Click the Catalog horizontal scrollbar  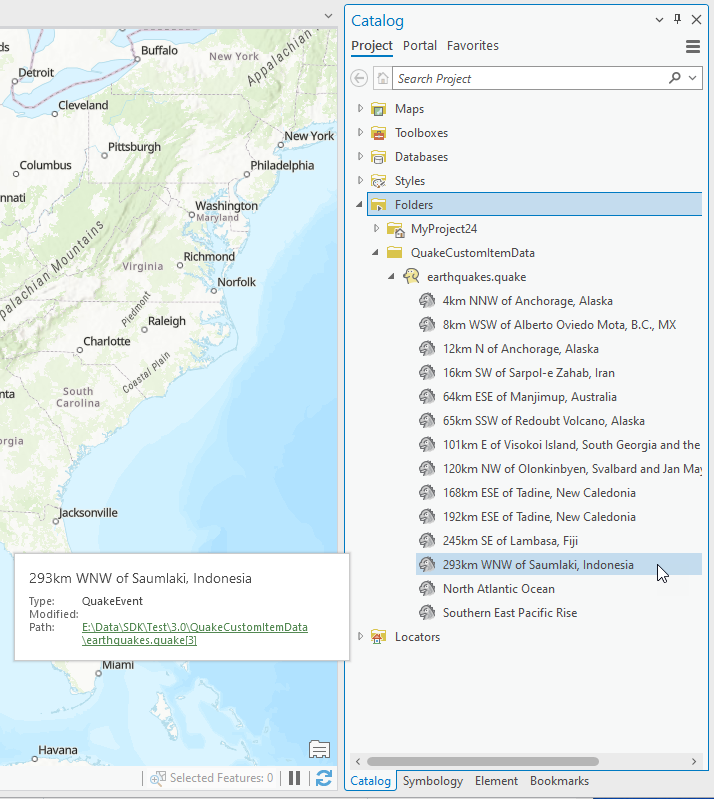click(520, 761)
